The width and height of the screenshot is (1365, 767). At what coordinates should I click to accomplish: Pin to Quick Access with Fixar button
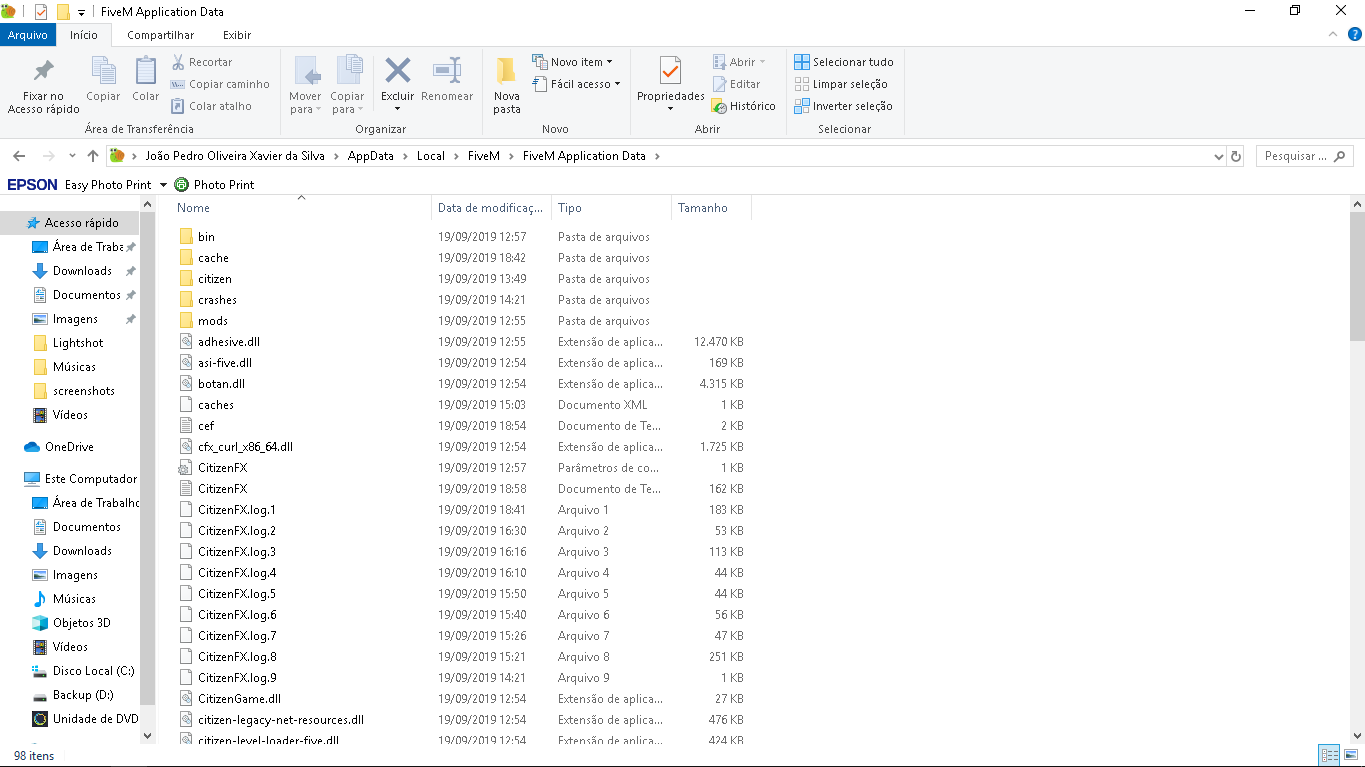43,85
